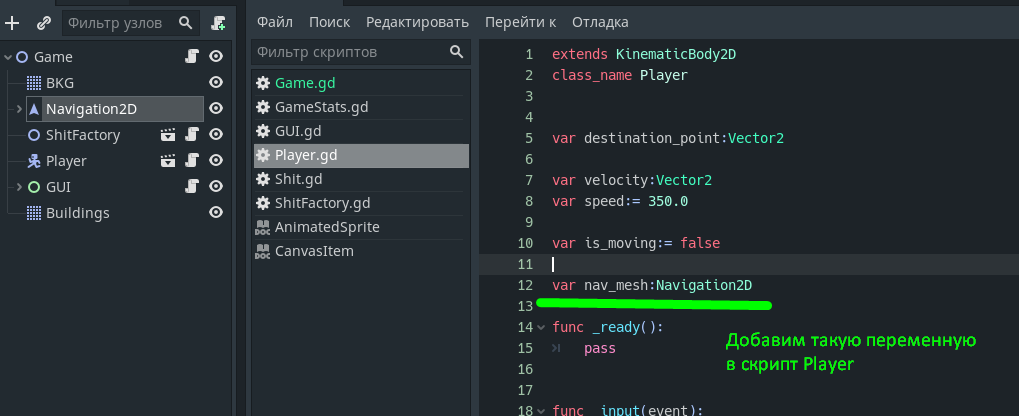Open Game.gd in the script list
The height and width of the screenshot is (416, 1019).
pos(297,83)
